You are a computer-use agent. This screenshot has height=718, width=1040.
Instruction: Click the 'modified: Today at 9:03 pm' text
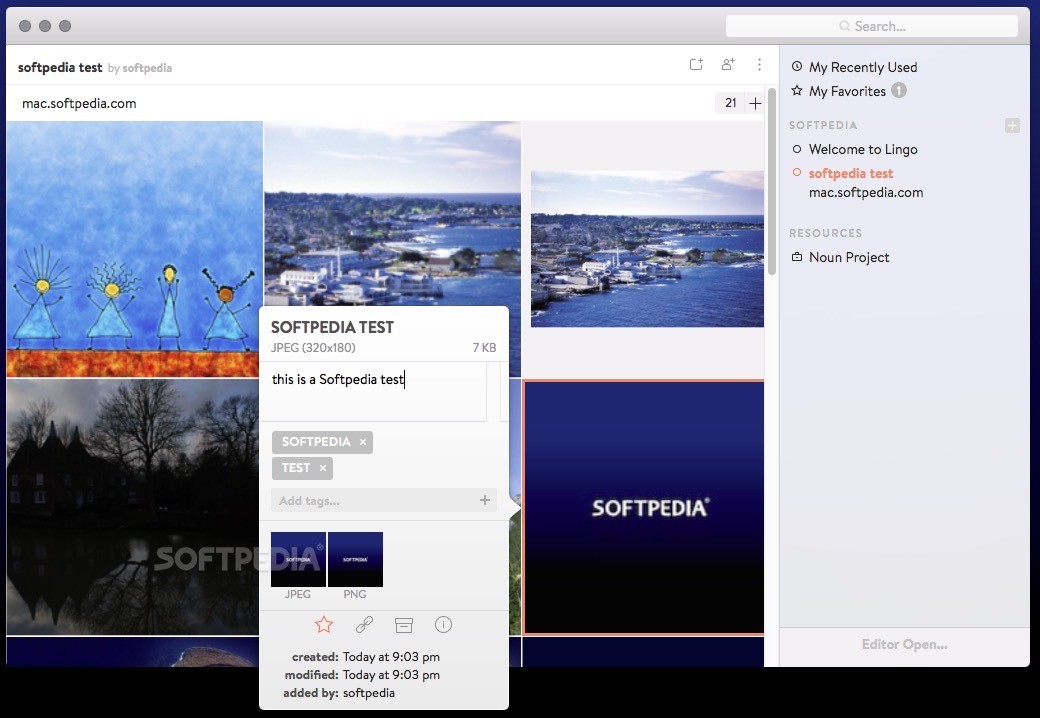pyautogui.click(x=362, y=675)
